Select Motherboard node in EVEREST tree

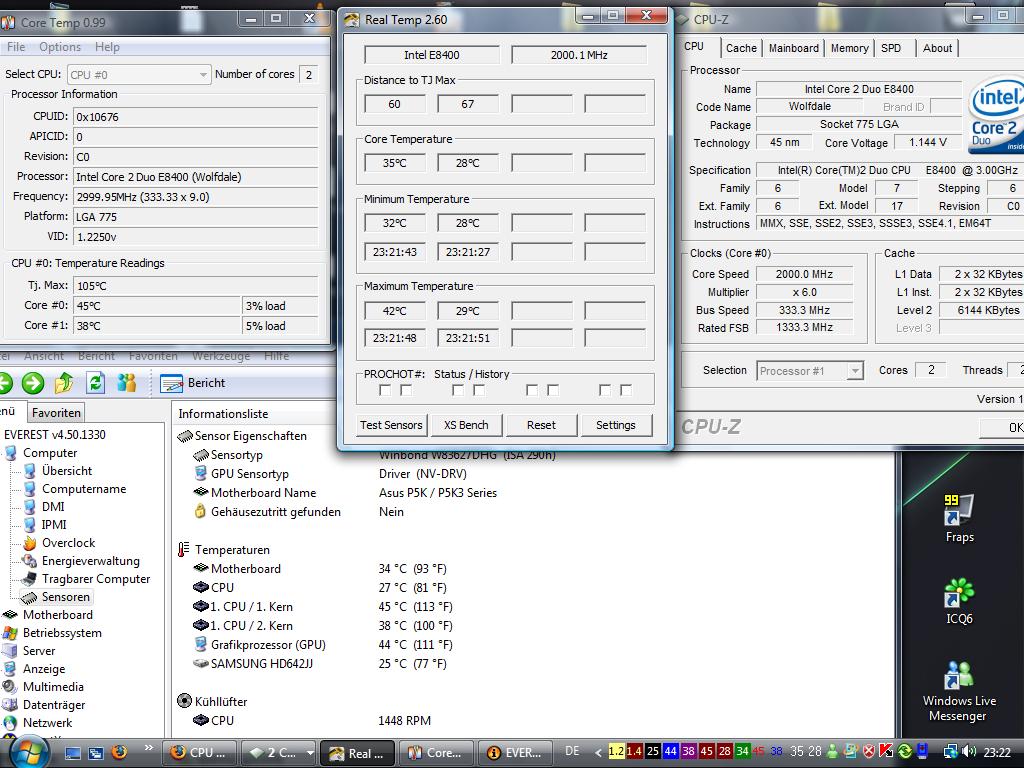click(57, 615)
